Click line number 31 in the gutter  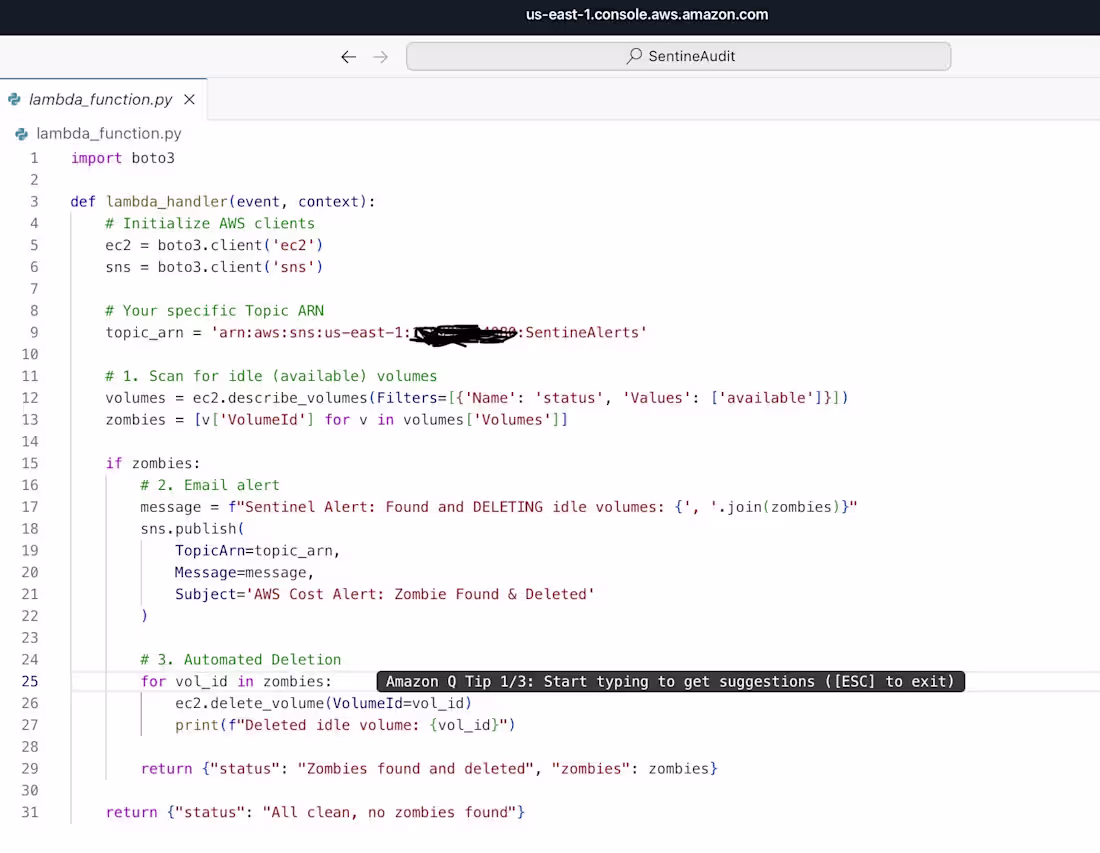29,812
